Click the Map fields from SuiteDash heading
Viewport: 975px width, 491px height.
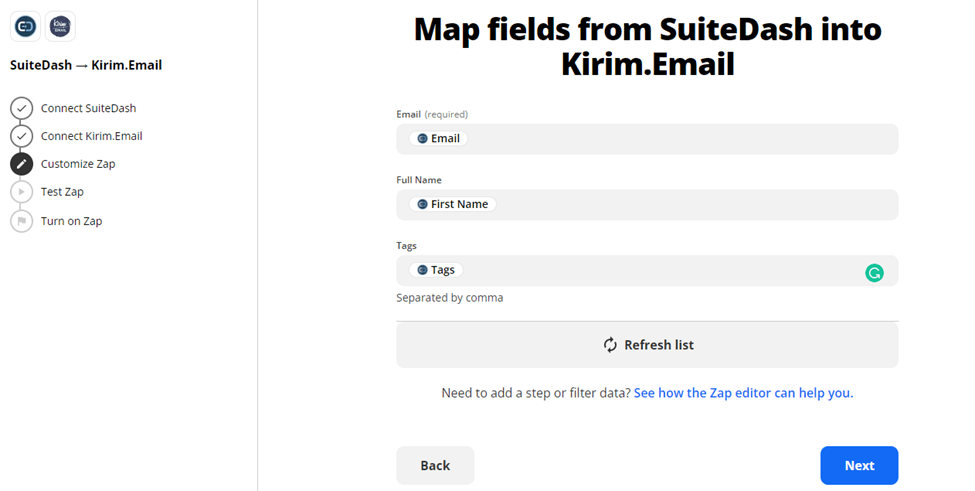[x=647, y=47]
